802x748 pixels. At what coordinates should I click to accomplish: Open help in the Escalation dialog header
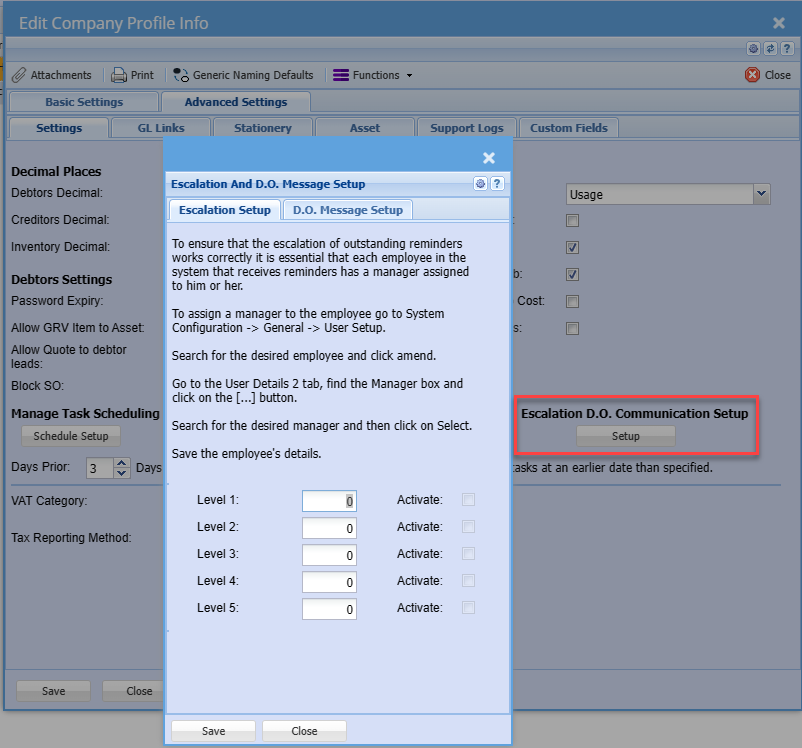497,184
